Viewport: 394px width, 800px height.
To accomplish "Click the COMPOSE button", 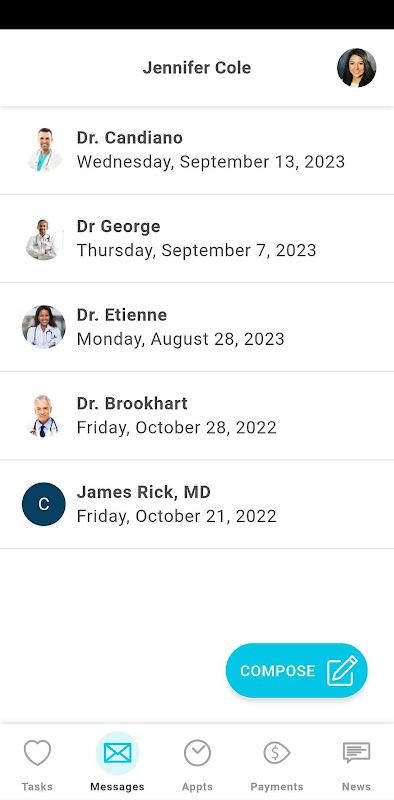I will (297, 670).
